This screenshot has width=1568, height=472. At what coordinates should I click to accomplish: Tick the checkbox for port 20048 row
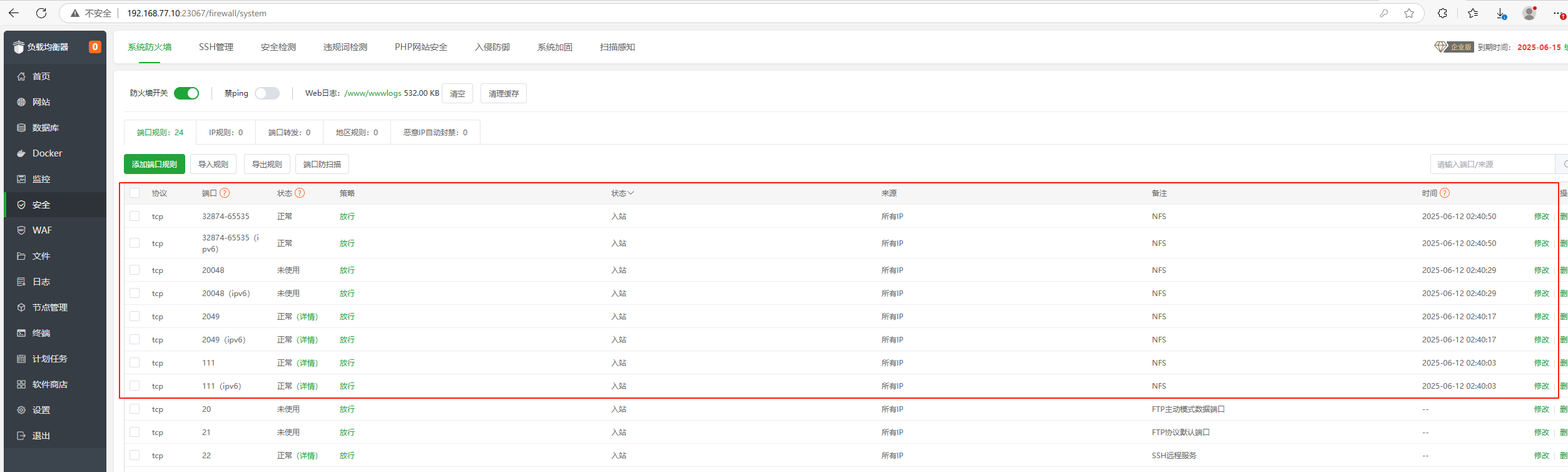click(x=135, y=270)
